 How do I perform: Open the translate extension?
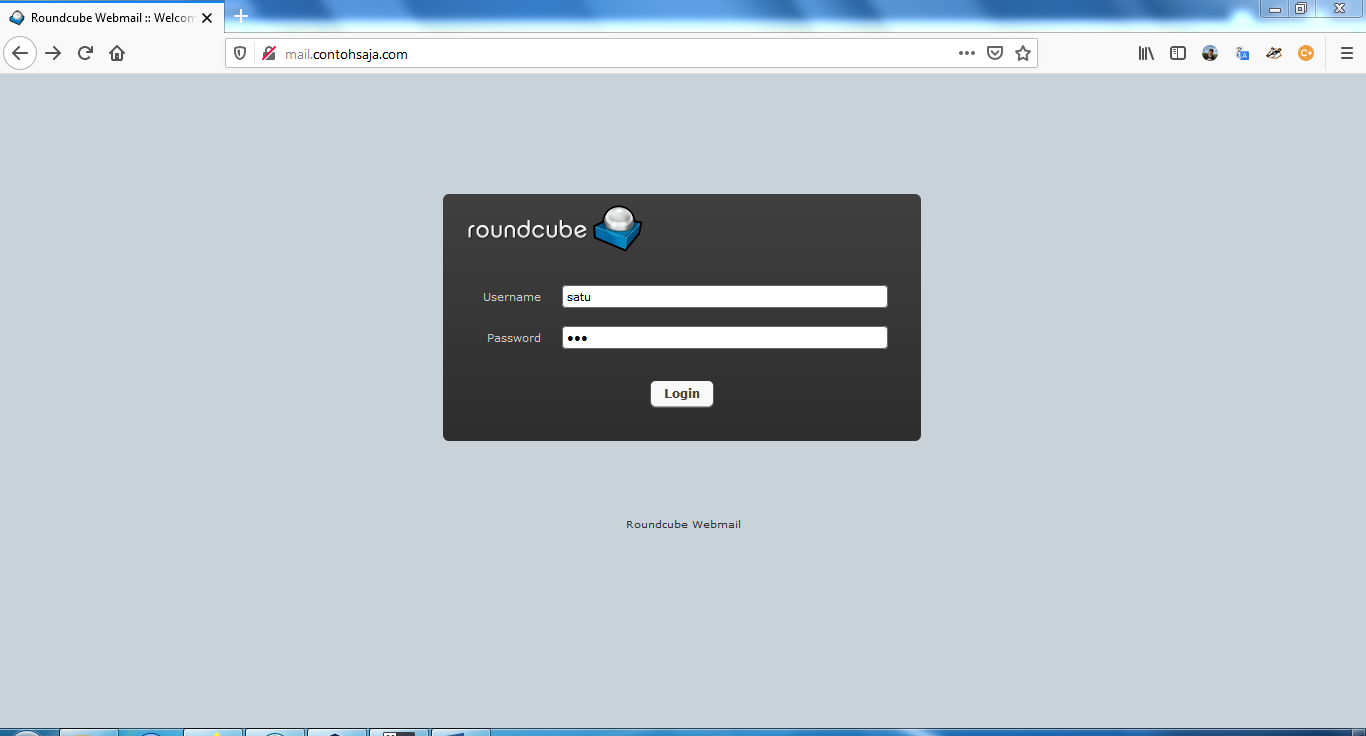pyautogui.click(x=1242, y=53)
